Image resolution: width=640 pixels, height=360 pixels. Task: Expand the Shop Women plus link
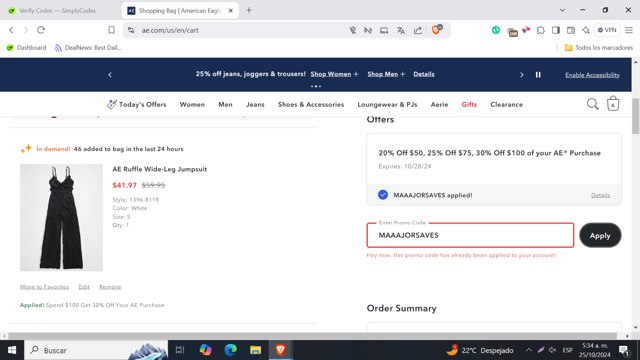[x=334, y=74]
